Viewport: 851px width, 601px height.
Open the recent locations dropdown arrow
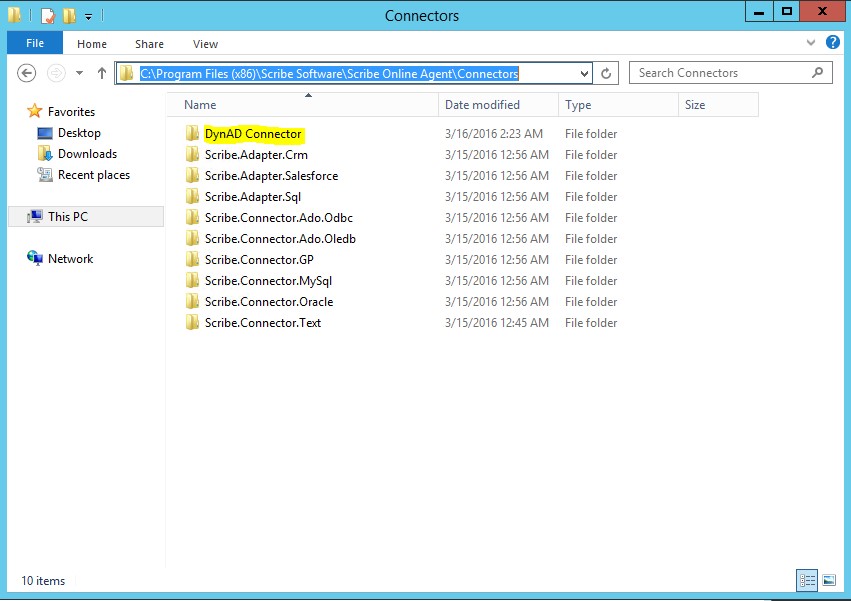click(79, 73)
